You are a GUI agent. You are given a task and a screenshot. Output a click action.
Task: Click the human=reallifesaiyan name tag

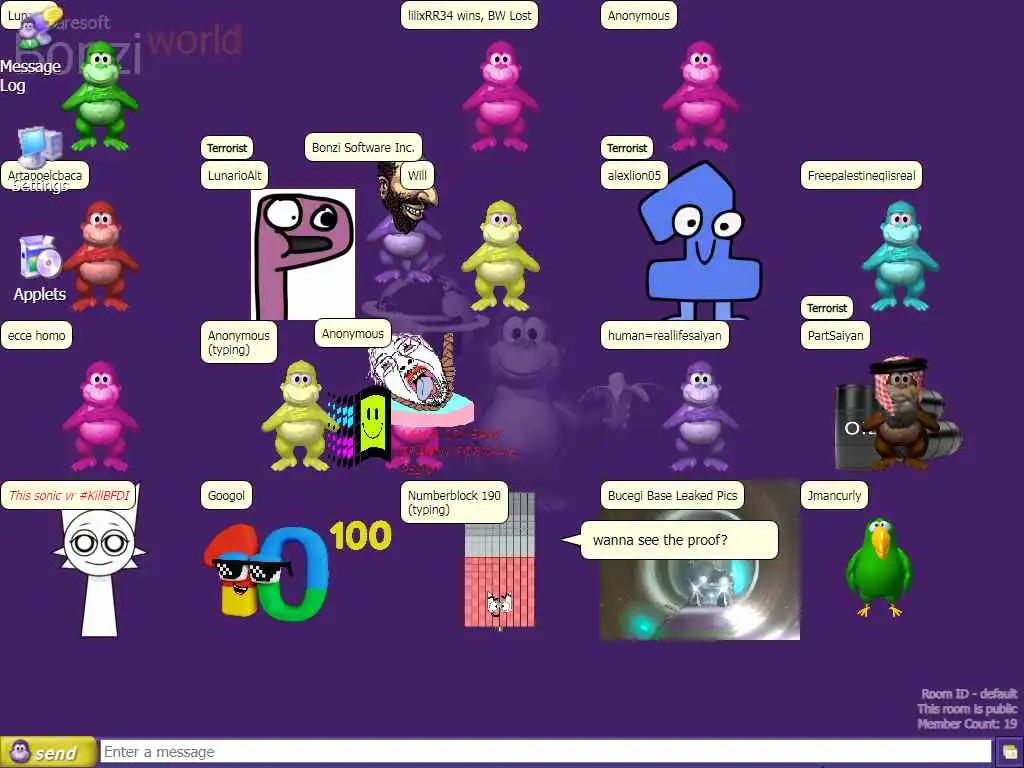point(665,335)
